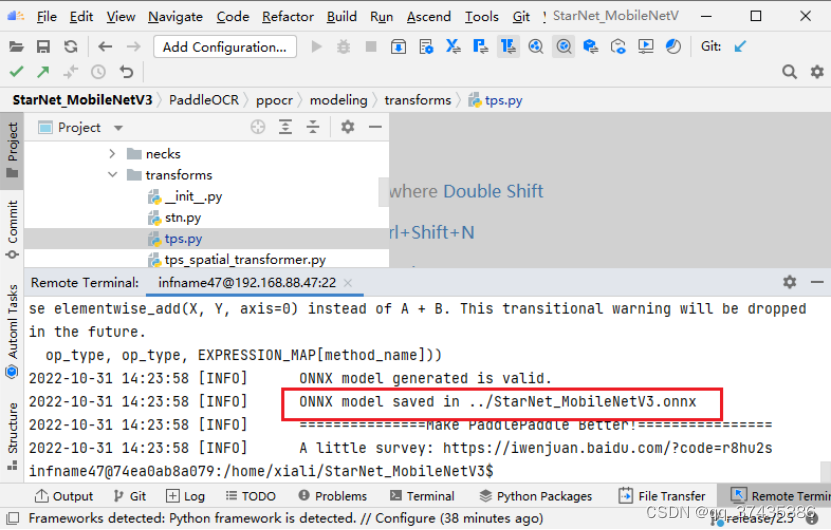
Task: Click the document with gear toolbar icon
Action: coord(426,47)
